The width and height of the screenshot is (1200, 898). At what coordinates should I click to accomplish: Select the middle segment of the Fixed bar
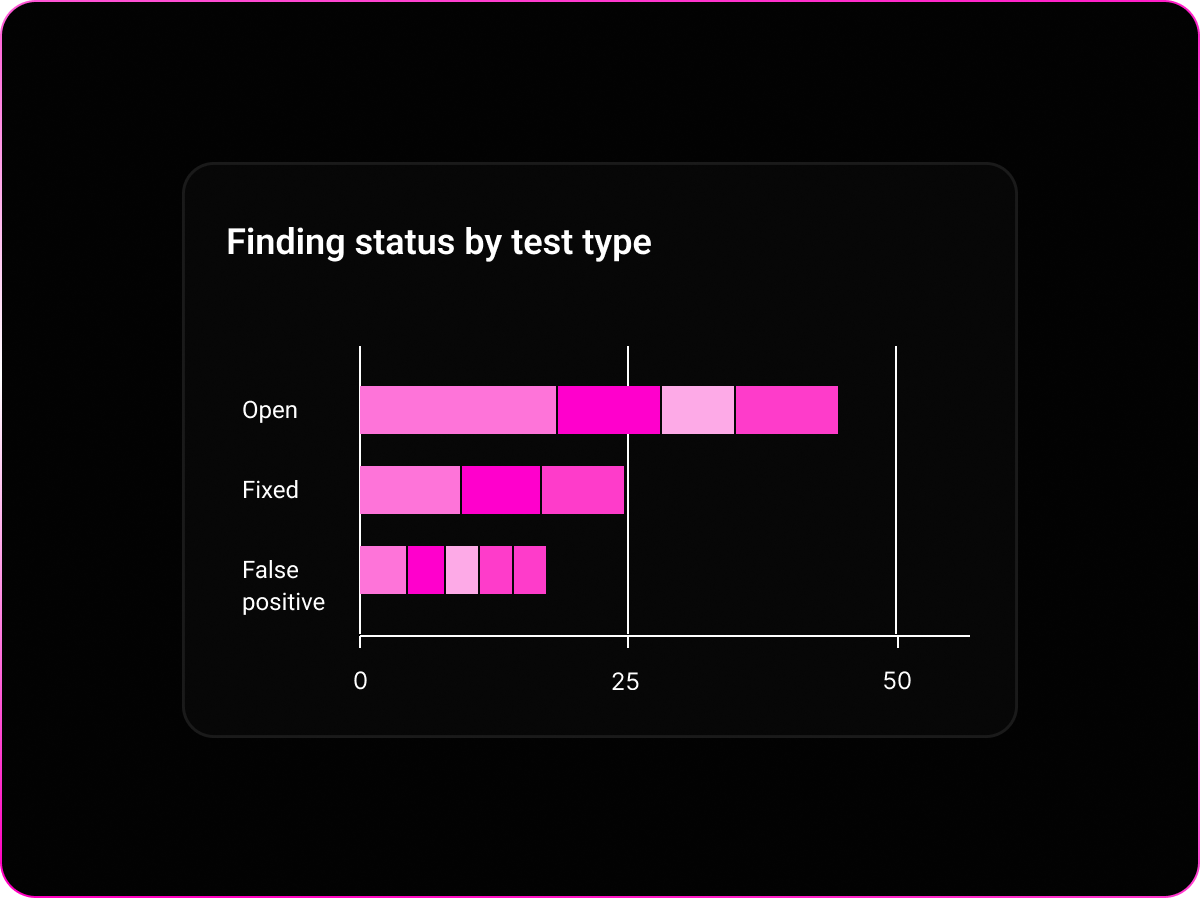[x=501, y=490]
